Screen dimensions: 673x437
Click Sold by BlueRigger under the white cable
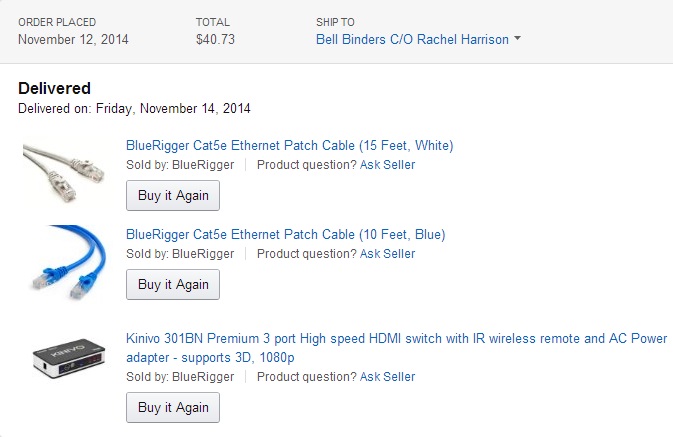point(180,165)
